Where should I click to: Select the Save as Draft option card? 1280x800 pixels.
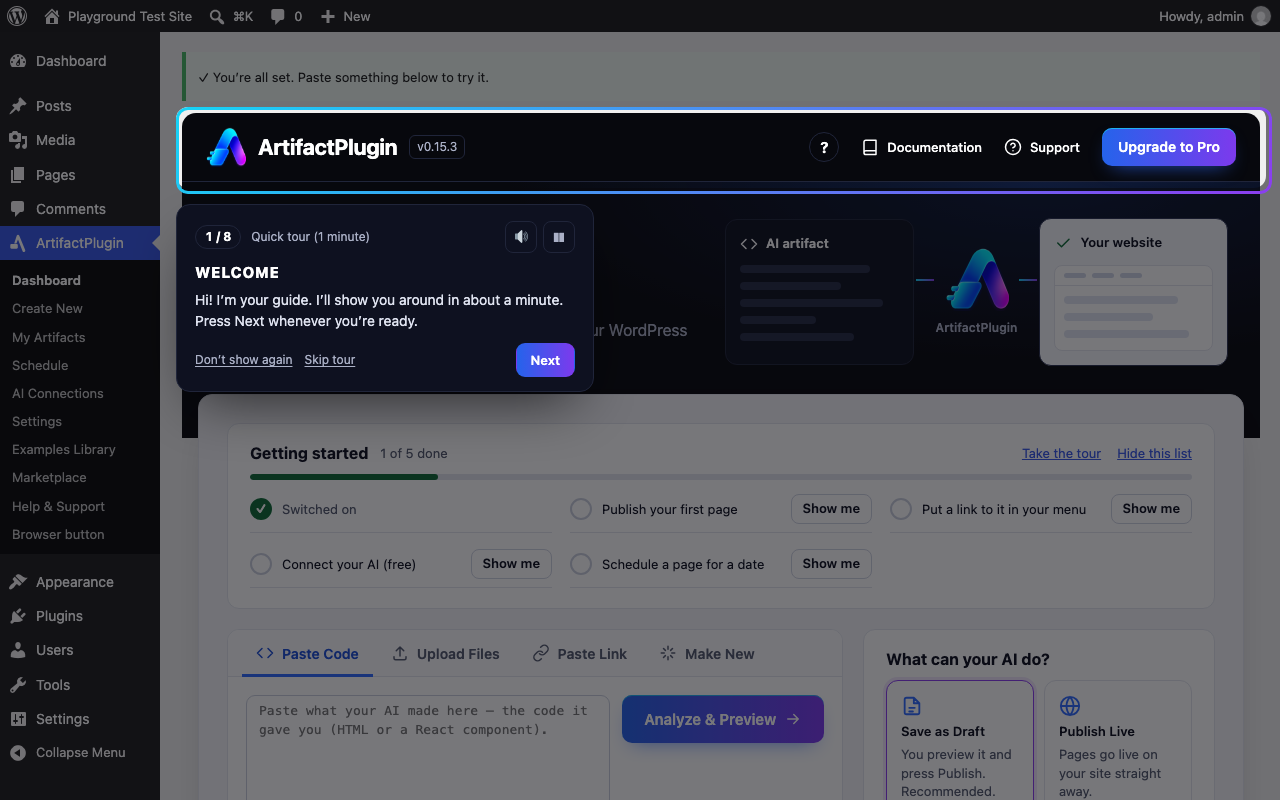point(960,741)
